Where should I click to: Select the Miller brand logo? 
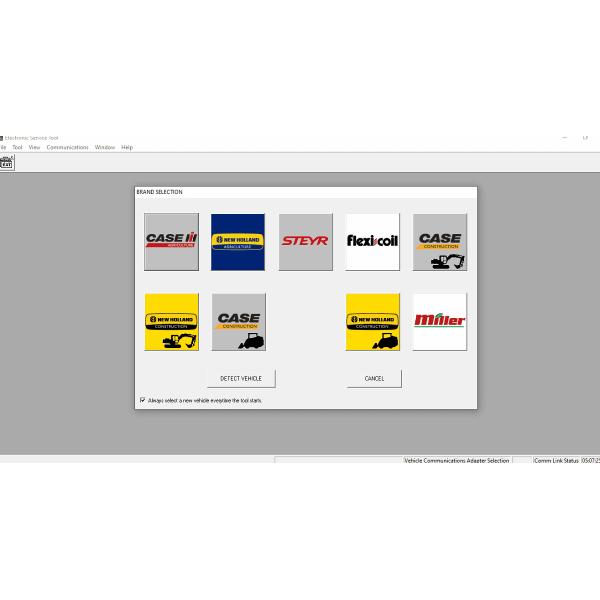439,321
